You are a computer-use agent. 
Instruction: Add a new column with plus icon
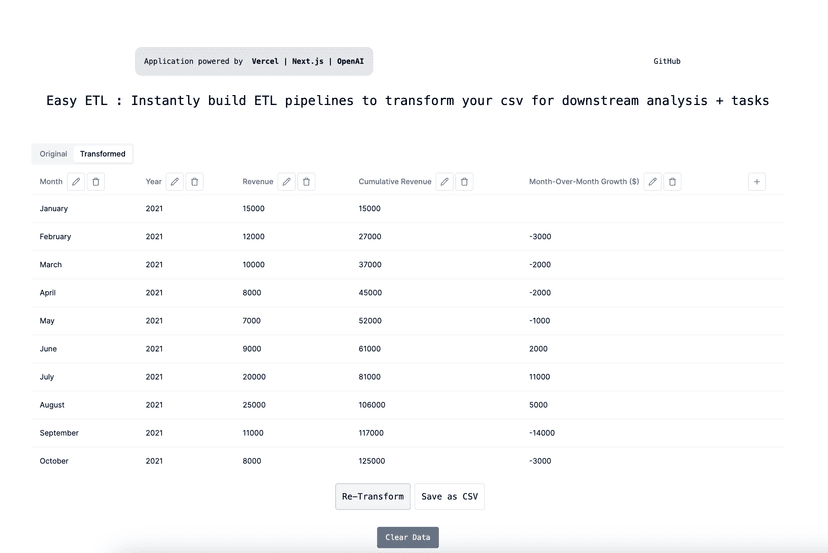coord(757,182)
